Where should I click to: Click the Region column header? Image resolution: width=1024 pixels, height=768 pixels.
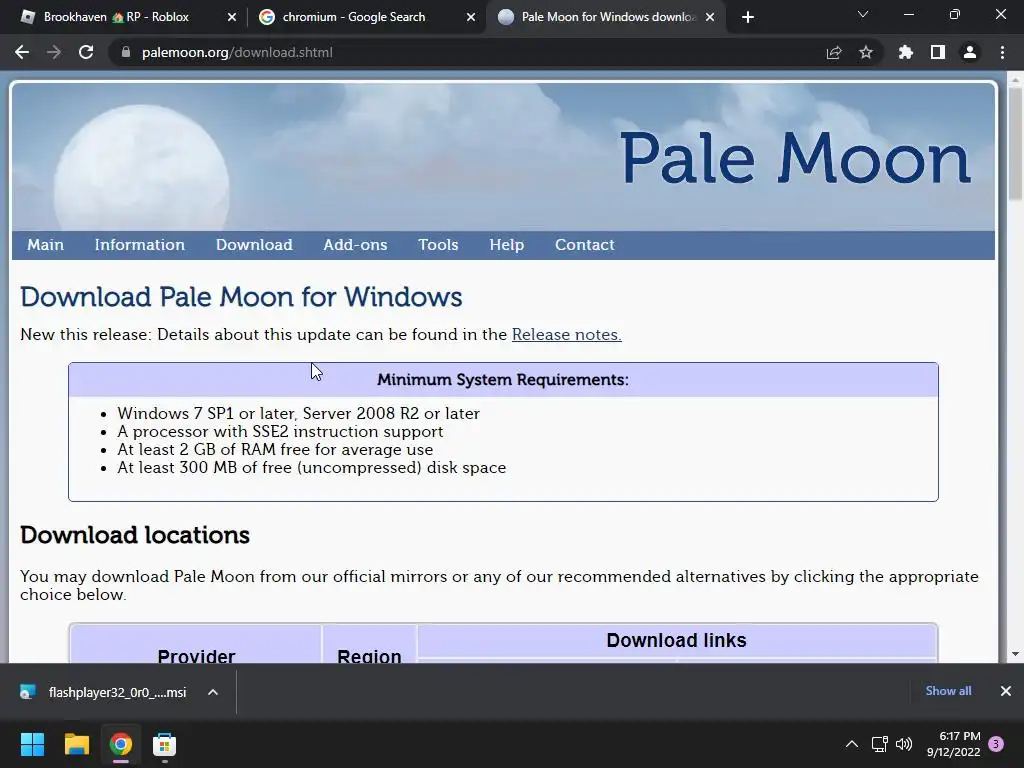(369, 656)
